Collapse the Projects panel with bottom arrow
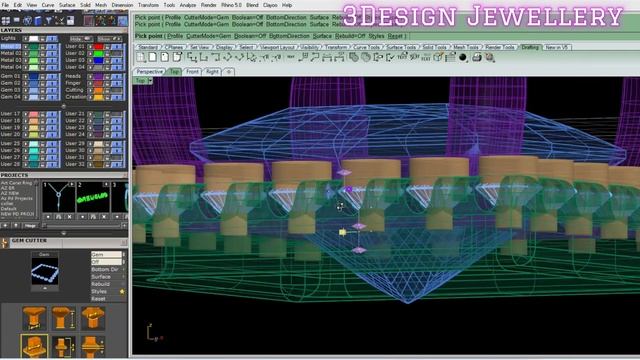This screenshot has width=640, height=360. tap(63, 233)
